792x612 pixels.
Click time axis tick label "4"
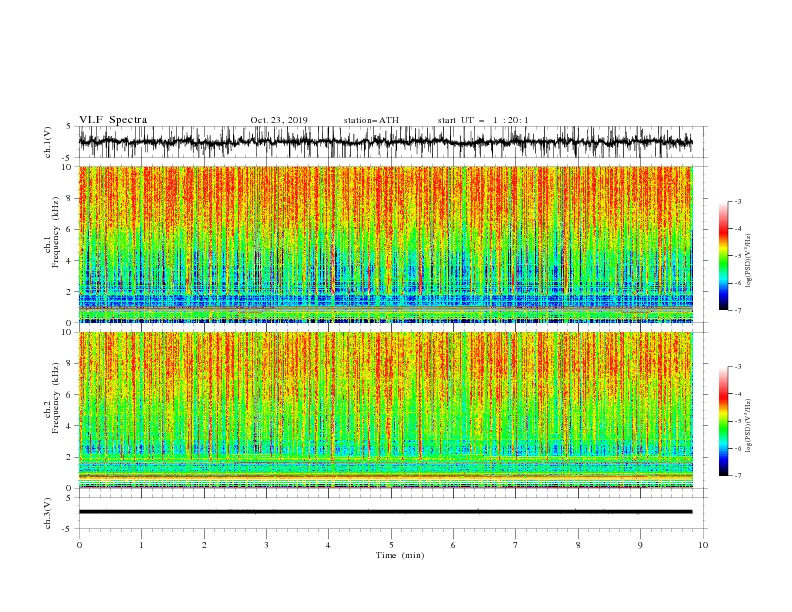329,545
